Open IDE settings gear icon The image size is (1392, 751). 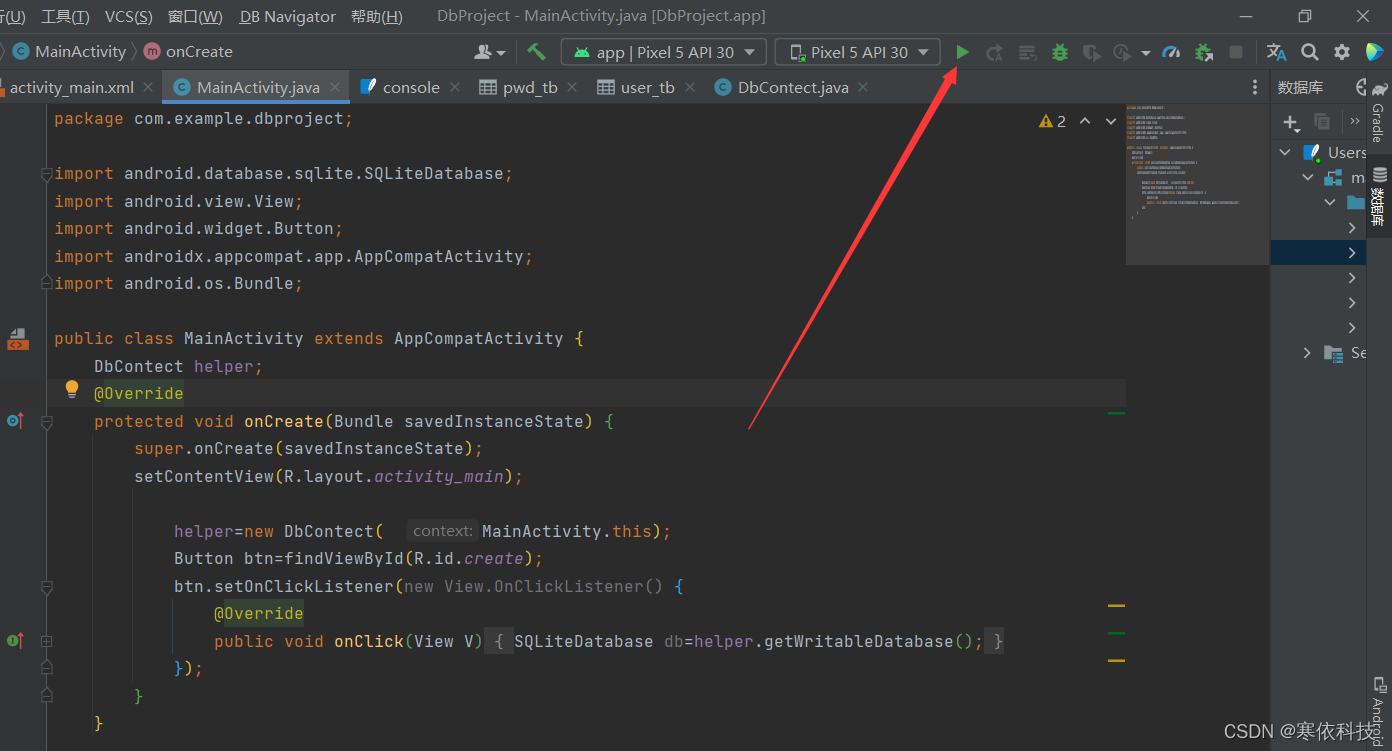point(1342,52)
